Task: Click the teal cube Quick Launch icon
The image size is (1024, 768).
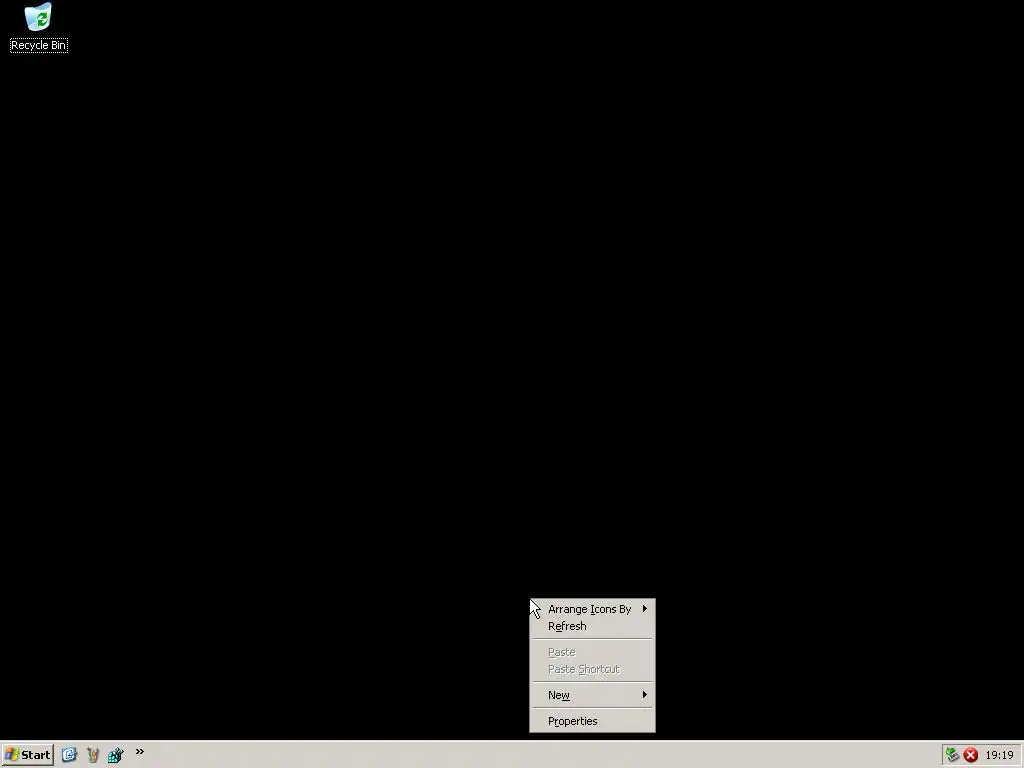Action: tap(116, 755)
